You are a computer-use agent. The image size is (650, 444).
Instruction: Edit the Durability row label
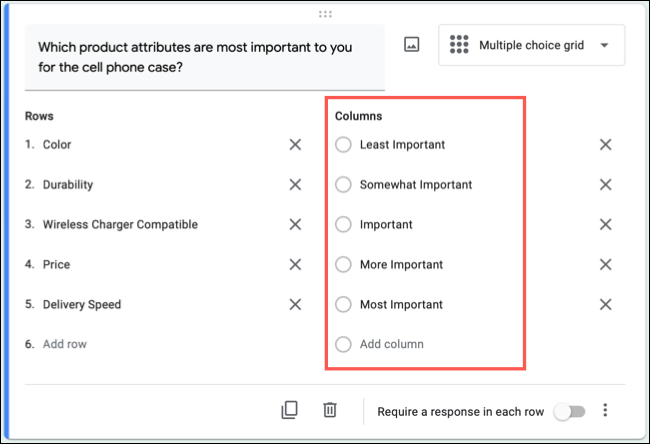click(68, 184)
